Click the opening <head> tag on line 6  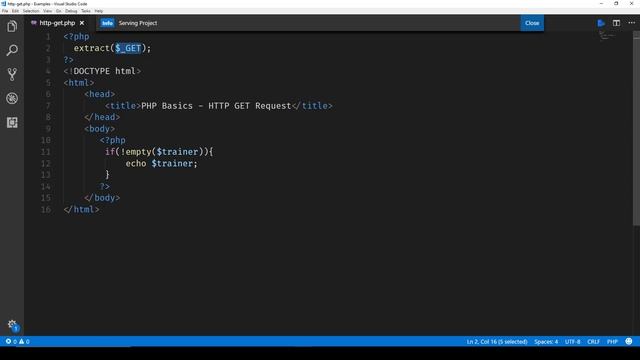(x=100, y=94)
